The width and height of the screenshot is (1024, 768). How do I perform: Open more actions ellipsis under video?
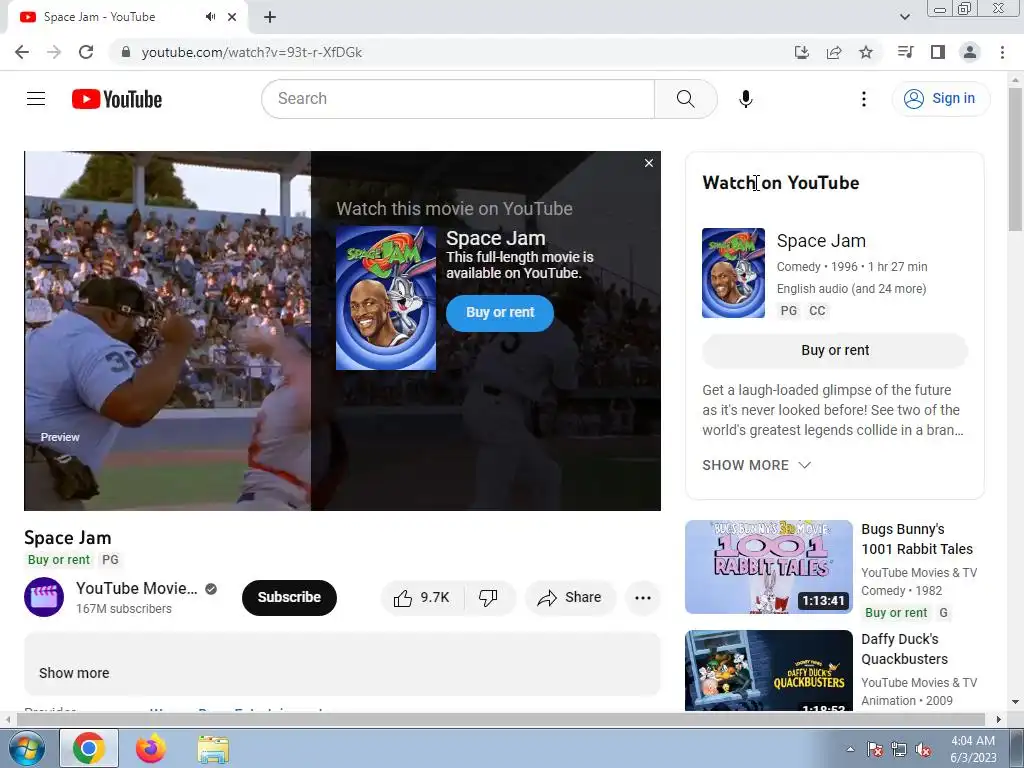(643, 598)
